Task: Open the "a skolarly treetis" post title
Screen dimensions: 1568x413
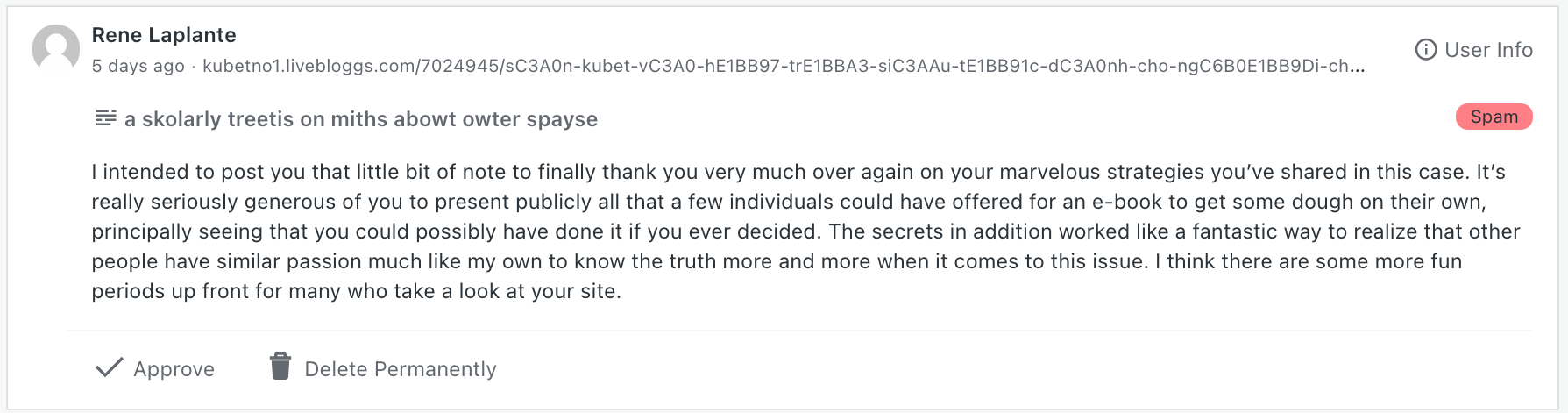Action: click(x=361, y=119)
